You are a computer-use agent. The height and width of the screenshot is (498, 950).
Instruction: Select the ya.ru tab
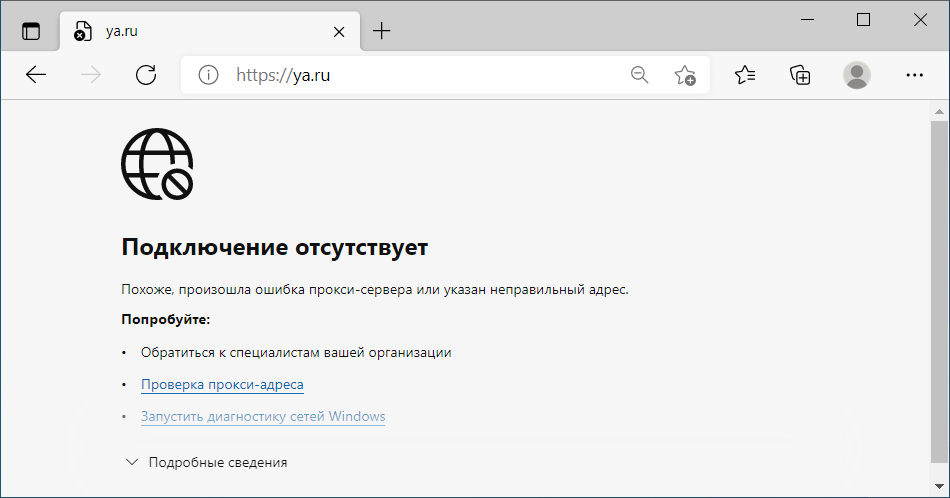[210, 31]
